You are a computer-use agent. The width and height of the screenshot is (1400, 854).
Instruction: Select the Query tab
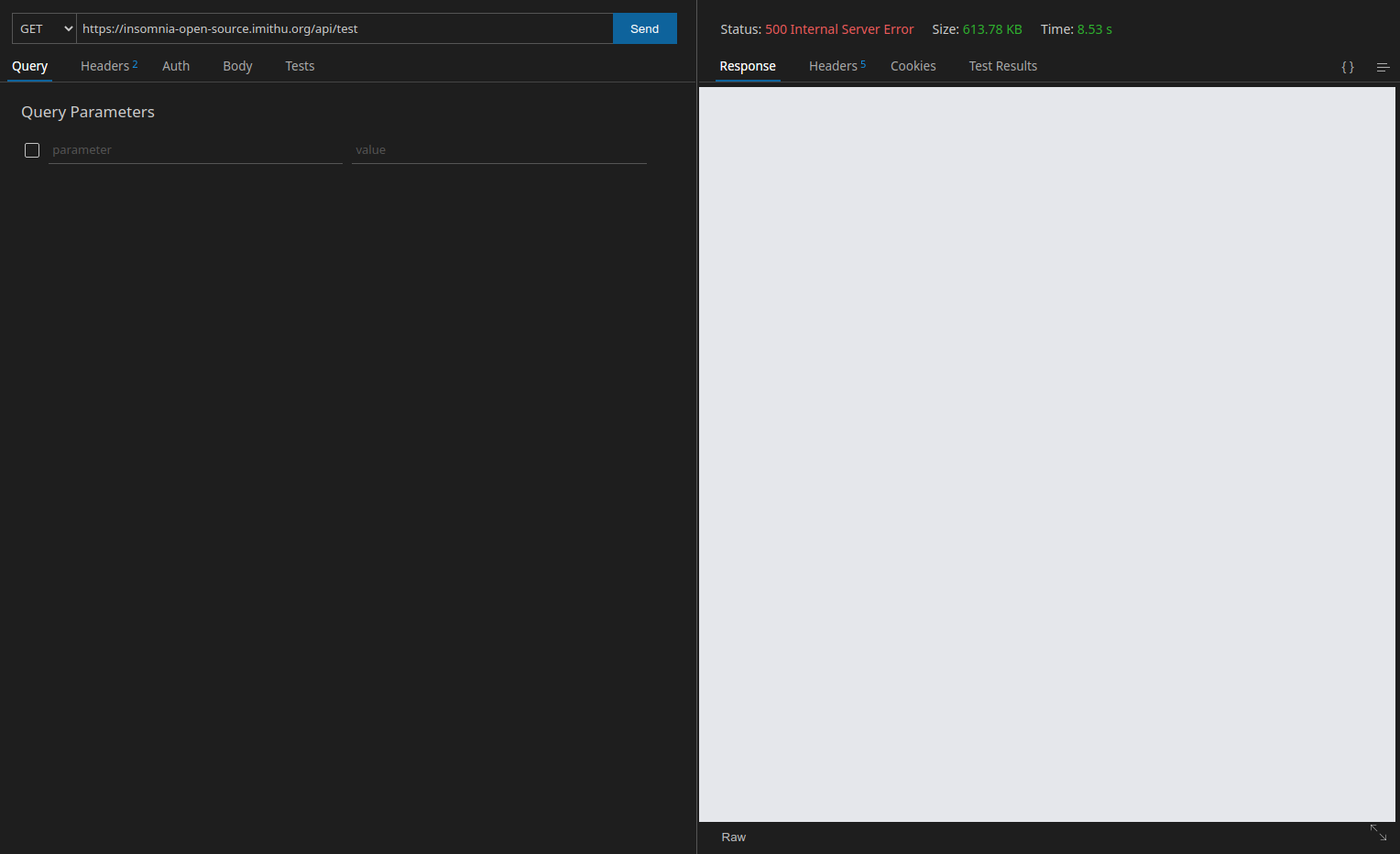30,66
